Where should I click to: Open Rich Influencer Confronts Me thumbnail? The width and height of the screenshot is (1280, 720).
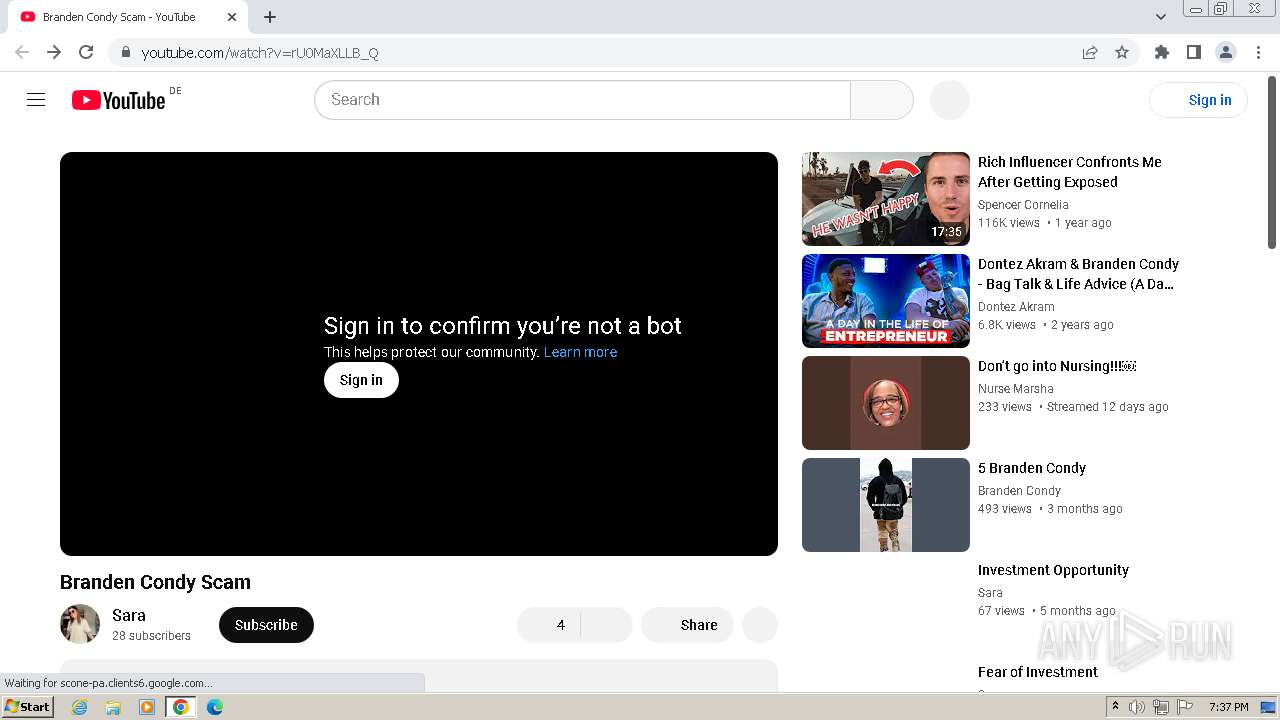[886, 199]
